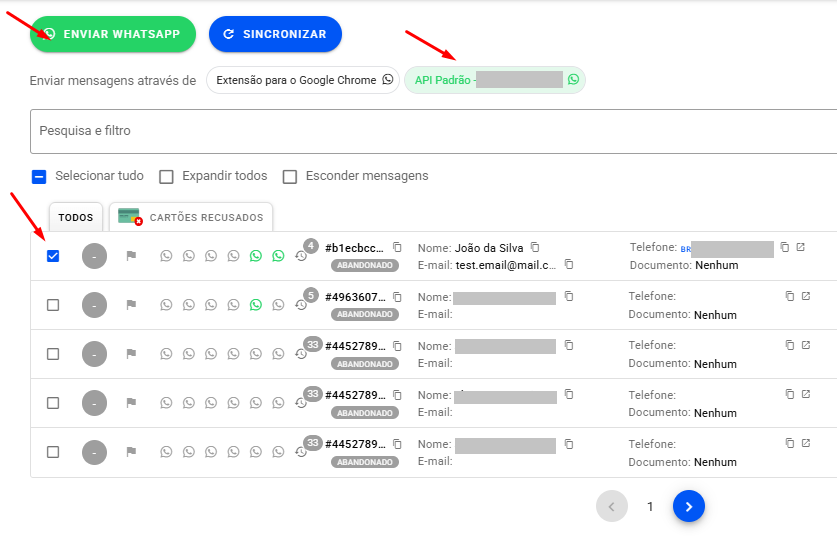This screenshot has width=837, height=556.
Task: Copy order ID #b1ecbcc with copy icon
Action: click(397, 247)
